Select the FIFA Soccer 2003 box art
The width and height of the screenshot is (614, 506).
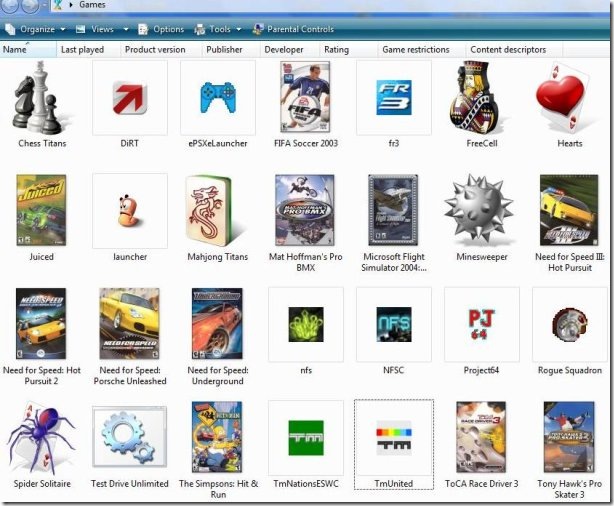(305, 97)
